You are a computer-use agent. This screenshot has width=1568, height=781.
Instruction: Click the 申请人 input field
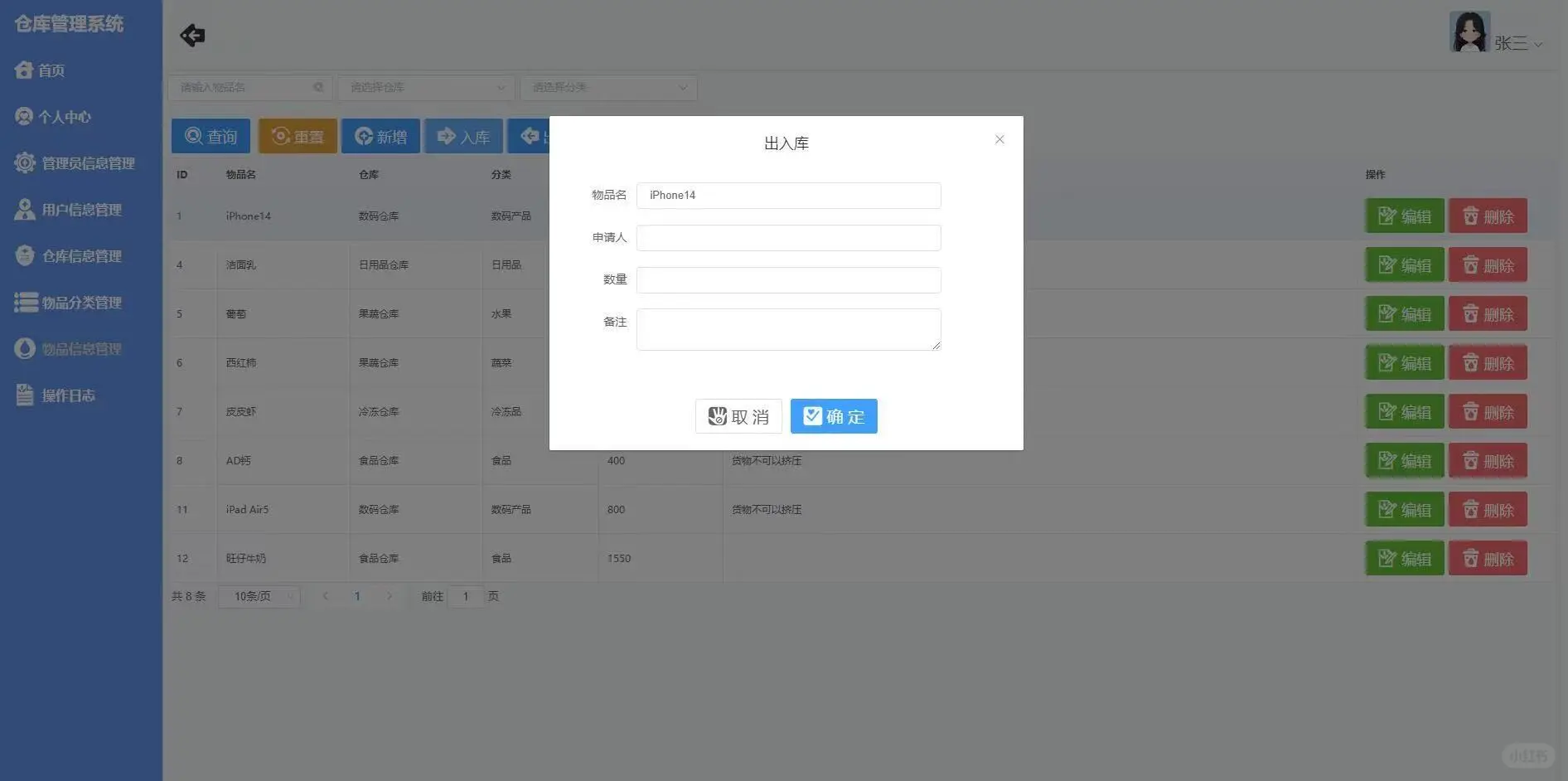(x=787, y=237)
